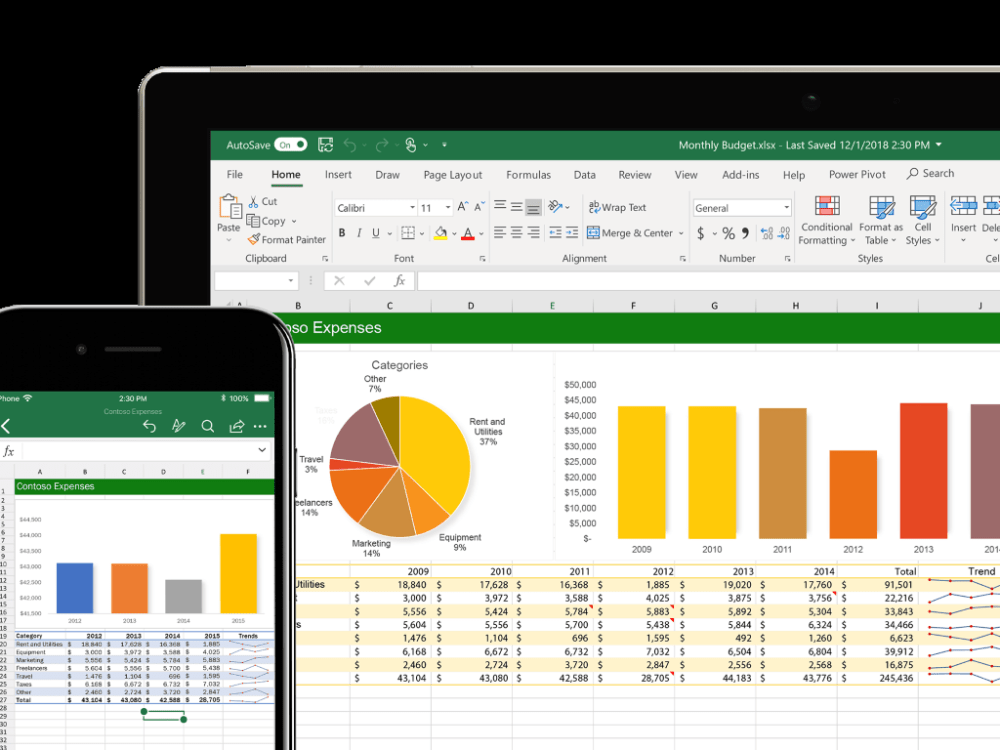1000x750 pixels.
Task: Click the Format Painter brush
Action: (x=253, y=239)
